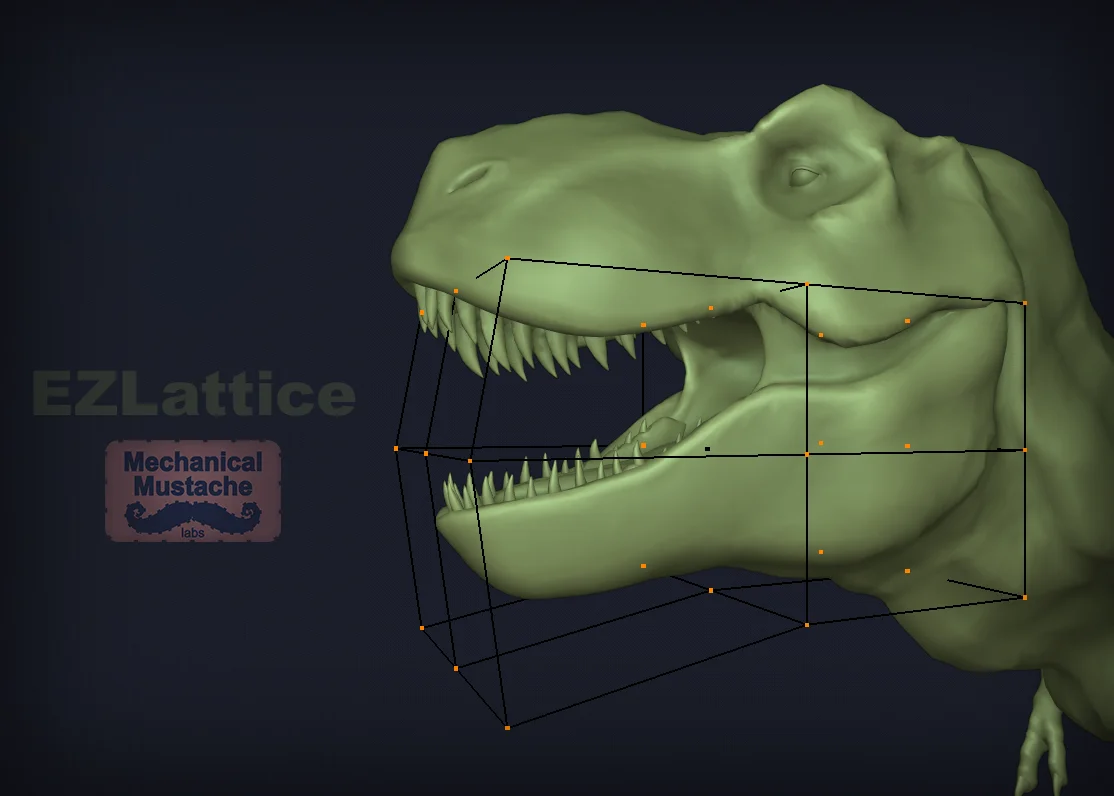Select the lattice corner point above the snout
This screenshot has height=796, width=1114.
(x=507, y=258)
